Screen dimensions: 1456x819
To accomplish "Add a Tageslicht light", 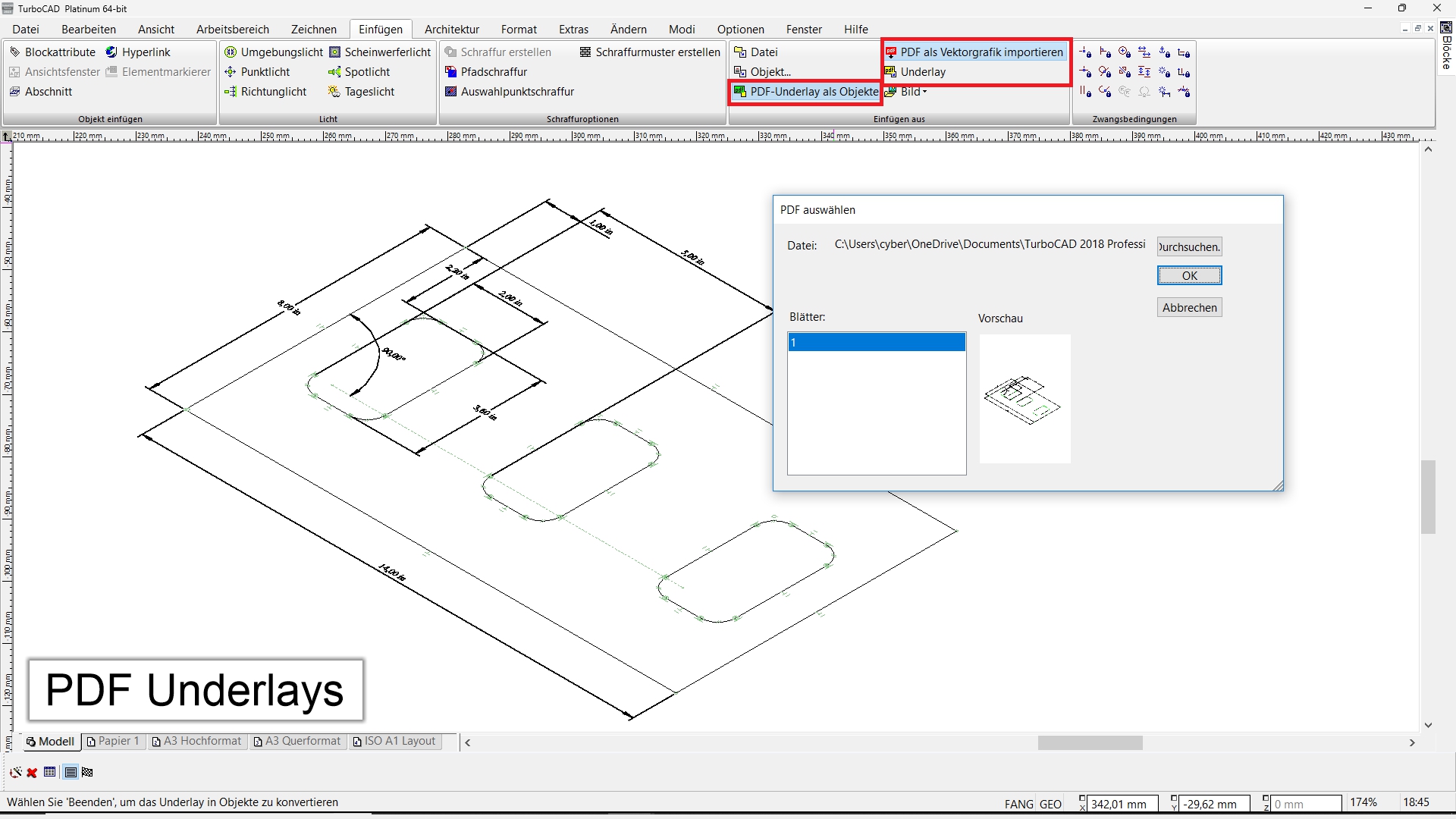I will click(362, 92).
